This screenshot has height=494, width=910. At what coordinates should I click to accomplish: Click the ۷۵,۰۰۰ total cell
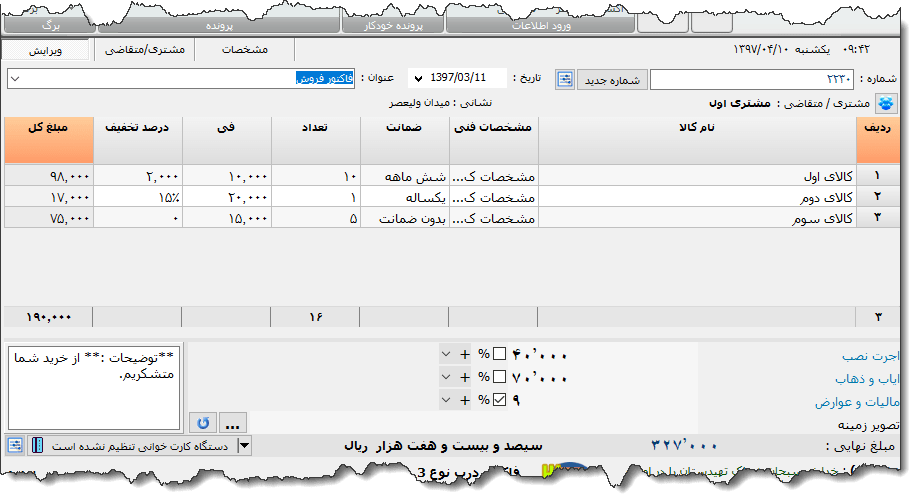coord(49,218)
